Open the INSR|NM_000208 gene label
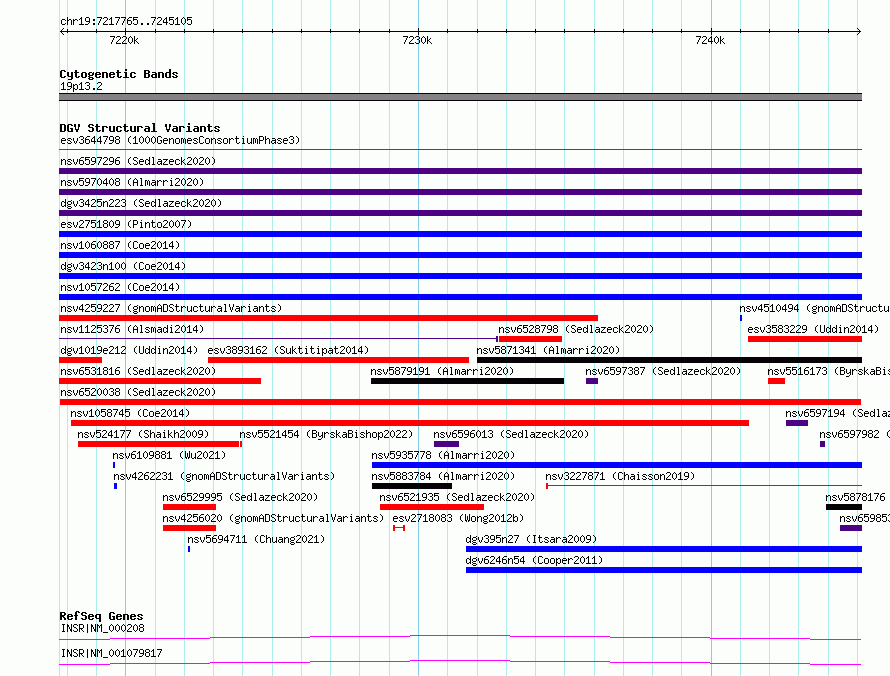This screenshot has width=890, height=676. [103, 628]
